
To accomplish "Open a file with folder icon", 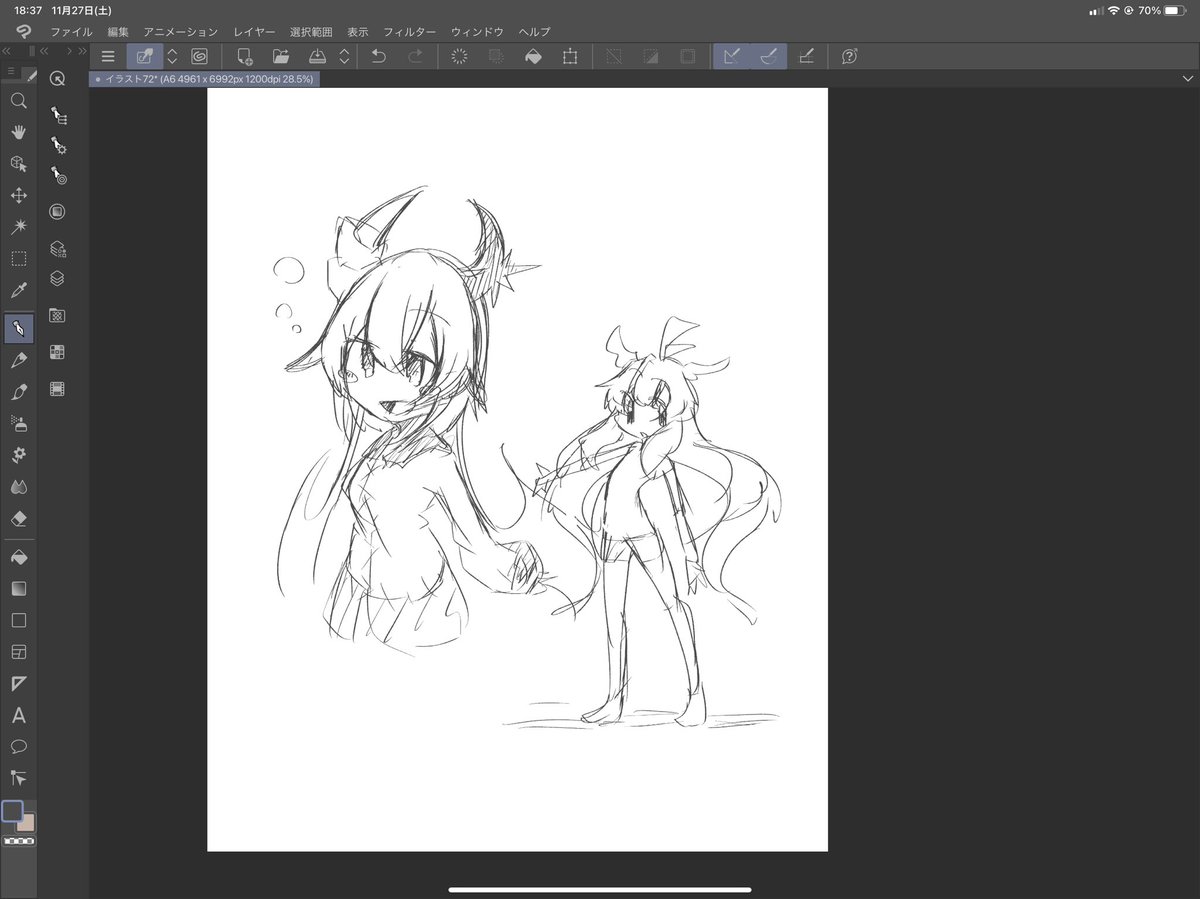I will pos(281,57).
